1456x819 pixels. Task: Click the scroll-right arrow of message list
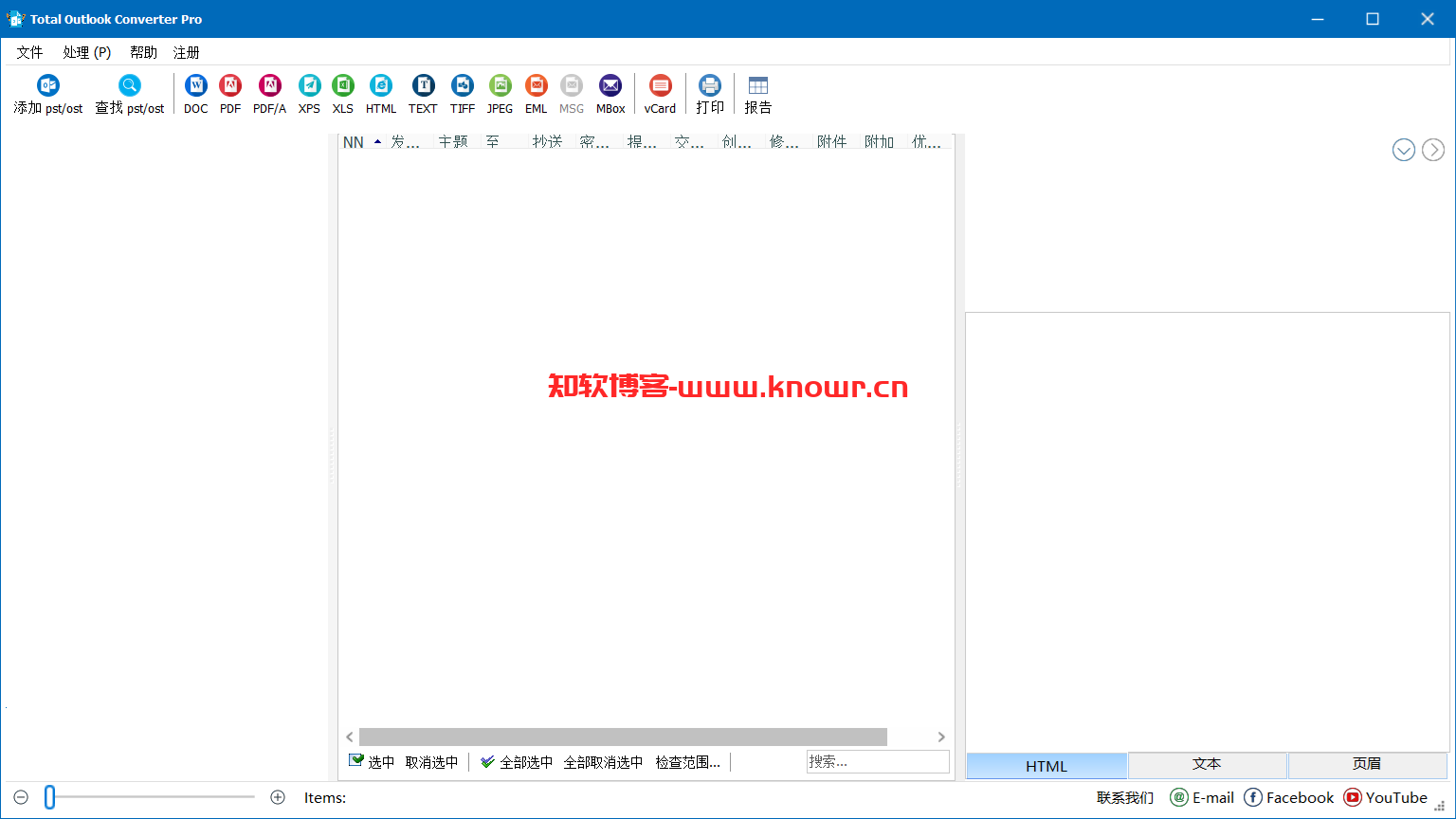tap(941, 737)
